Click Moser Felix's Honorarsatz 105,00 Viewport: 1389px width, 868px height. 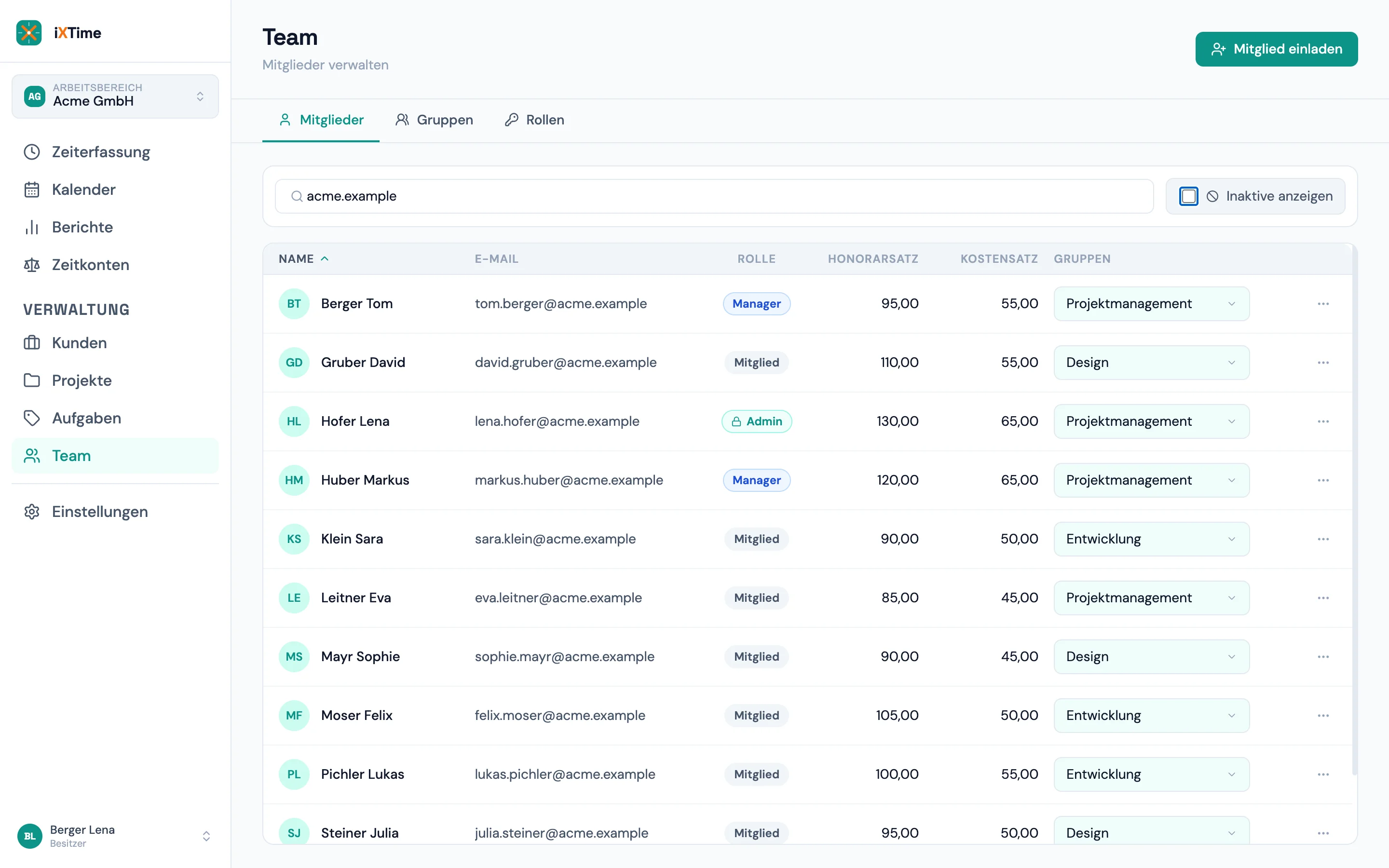897,715
